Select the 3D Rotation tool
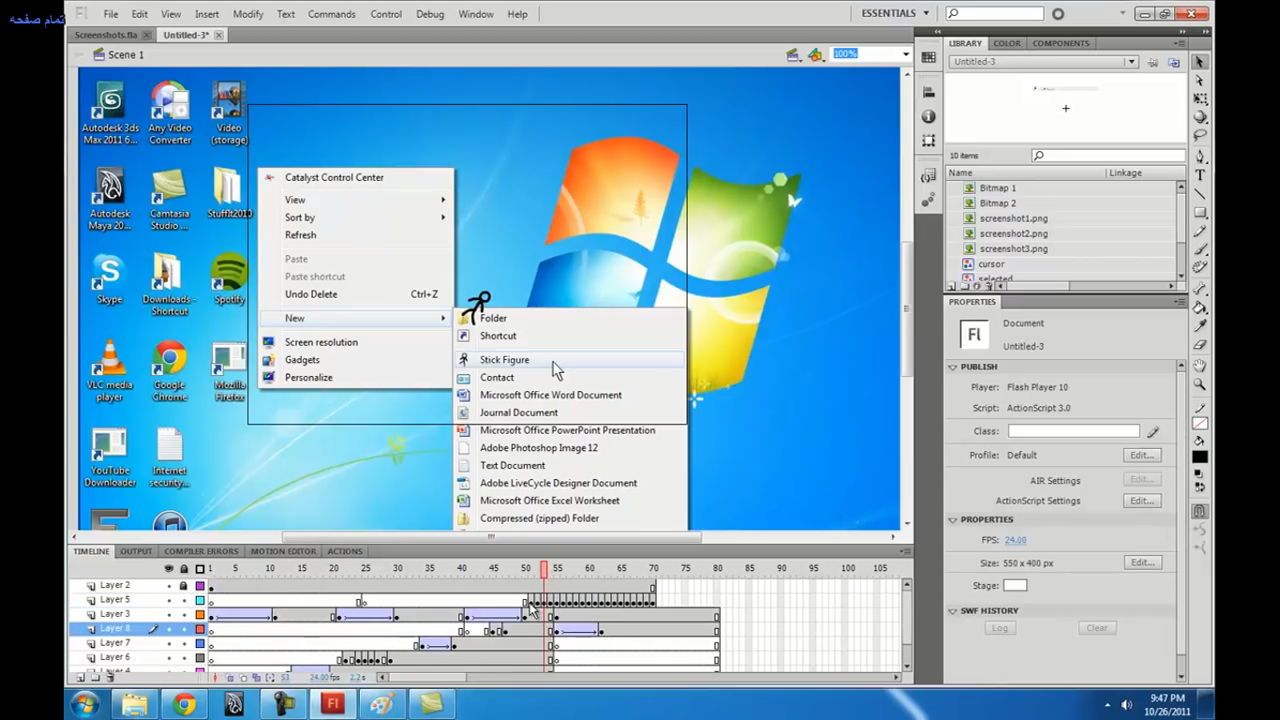 (1200, 116)
